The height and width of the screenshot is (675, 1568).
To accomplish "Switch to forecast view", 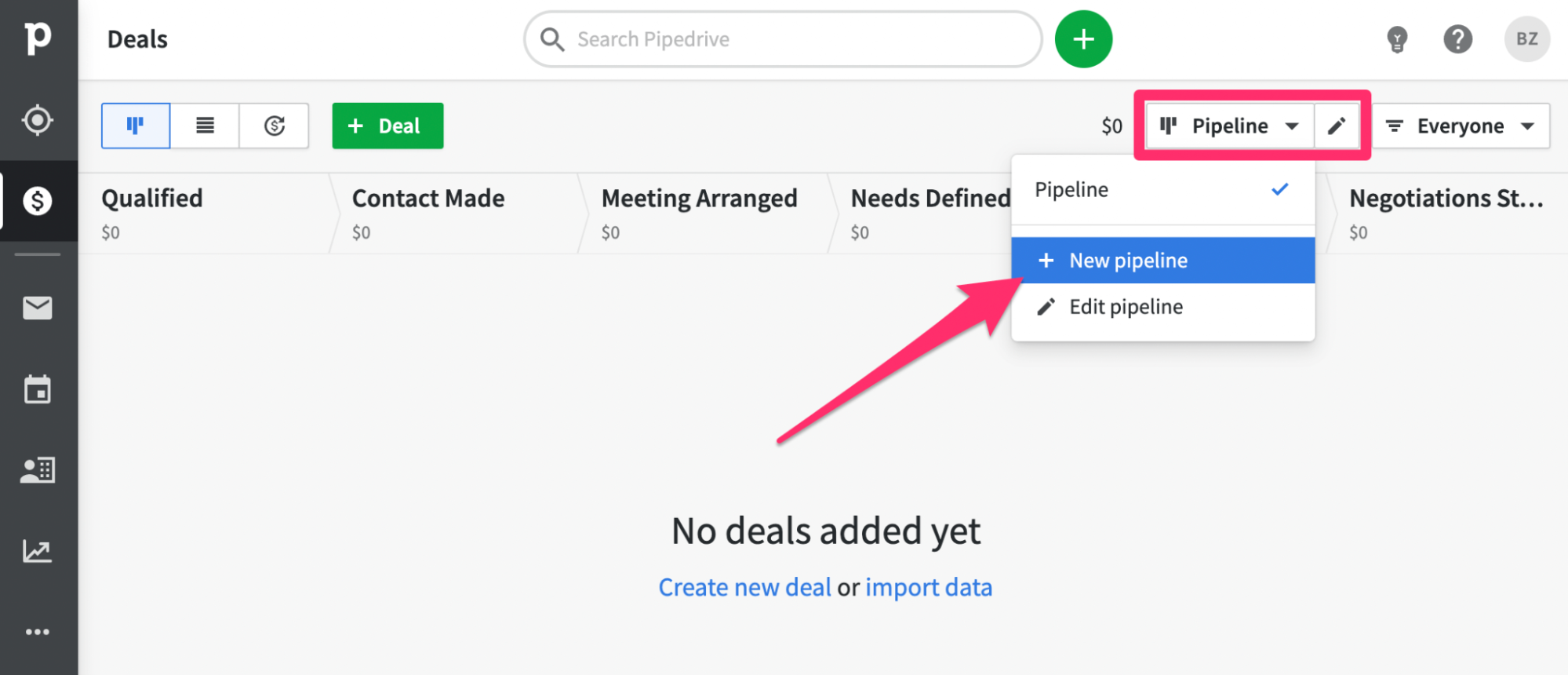I will point(274,126).
